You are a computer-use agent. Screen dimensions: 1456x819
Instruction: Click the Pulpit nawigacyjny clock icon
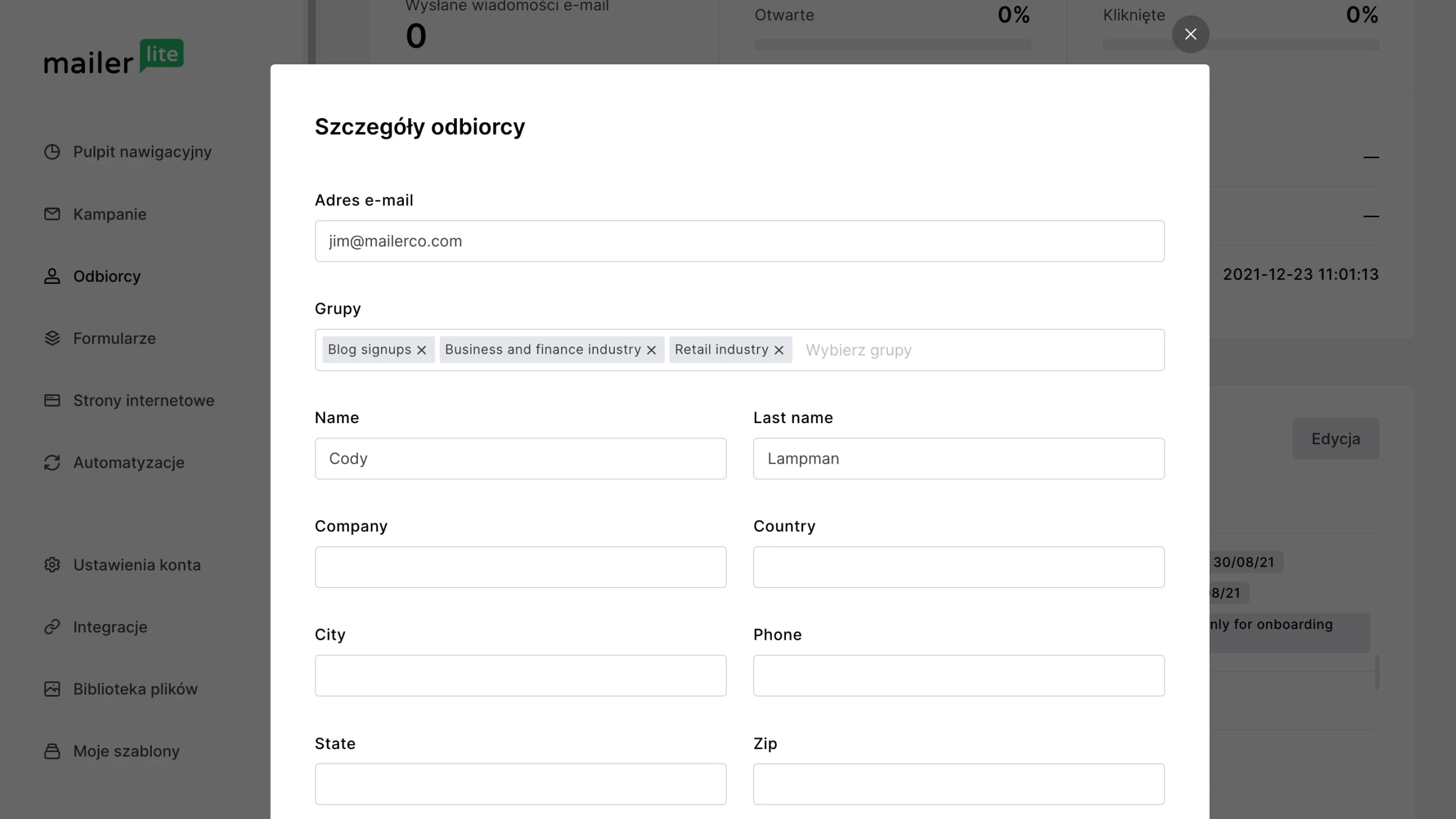52,152
